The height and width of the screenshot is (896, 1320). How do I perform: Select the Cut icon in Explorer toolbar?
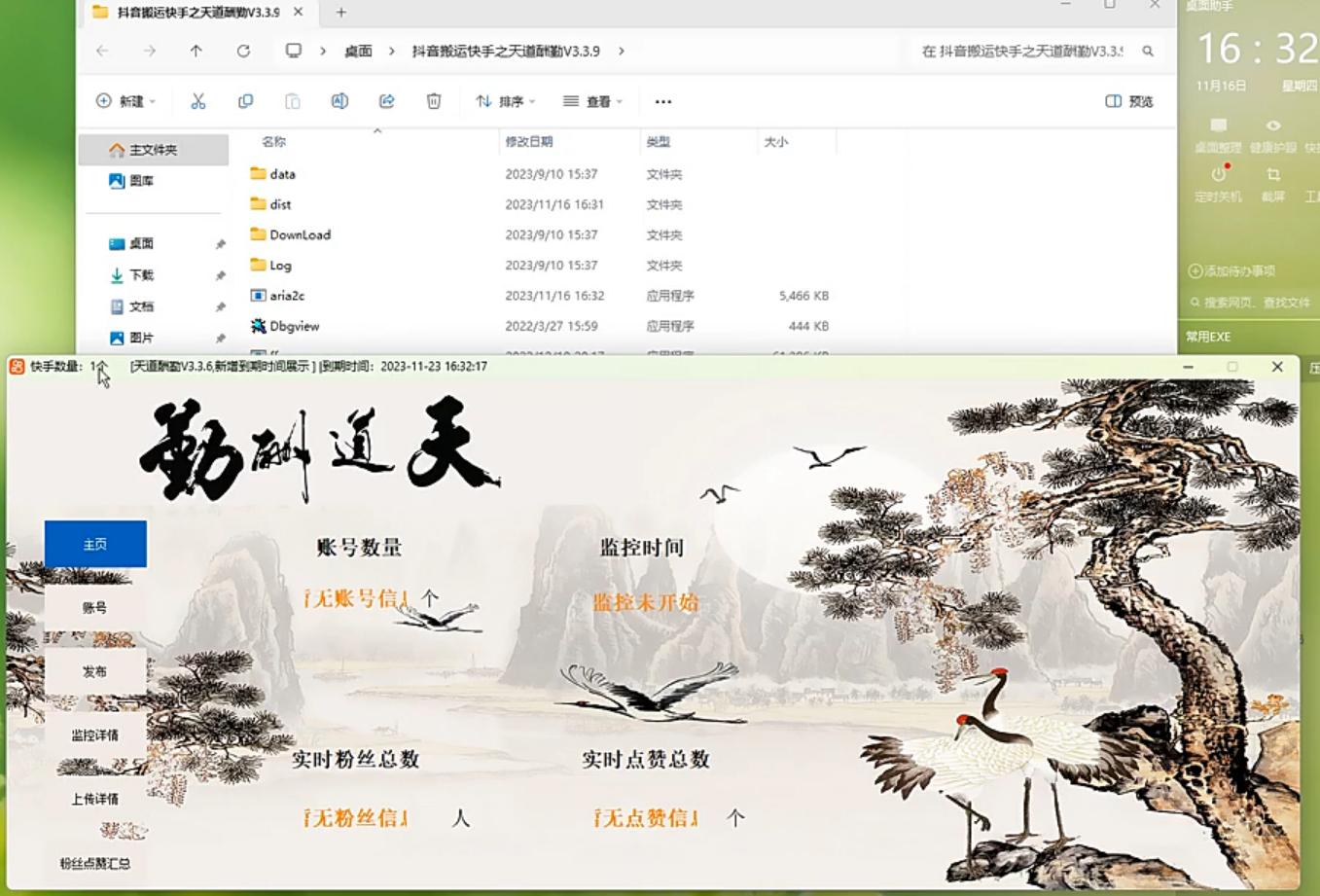click(x=197, y=100)
